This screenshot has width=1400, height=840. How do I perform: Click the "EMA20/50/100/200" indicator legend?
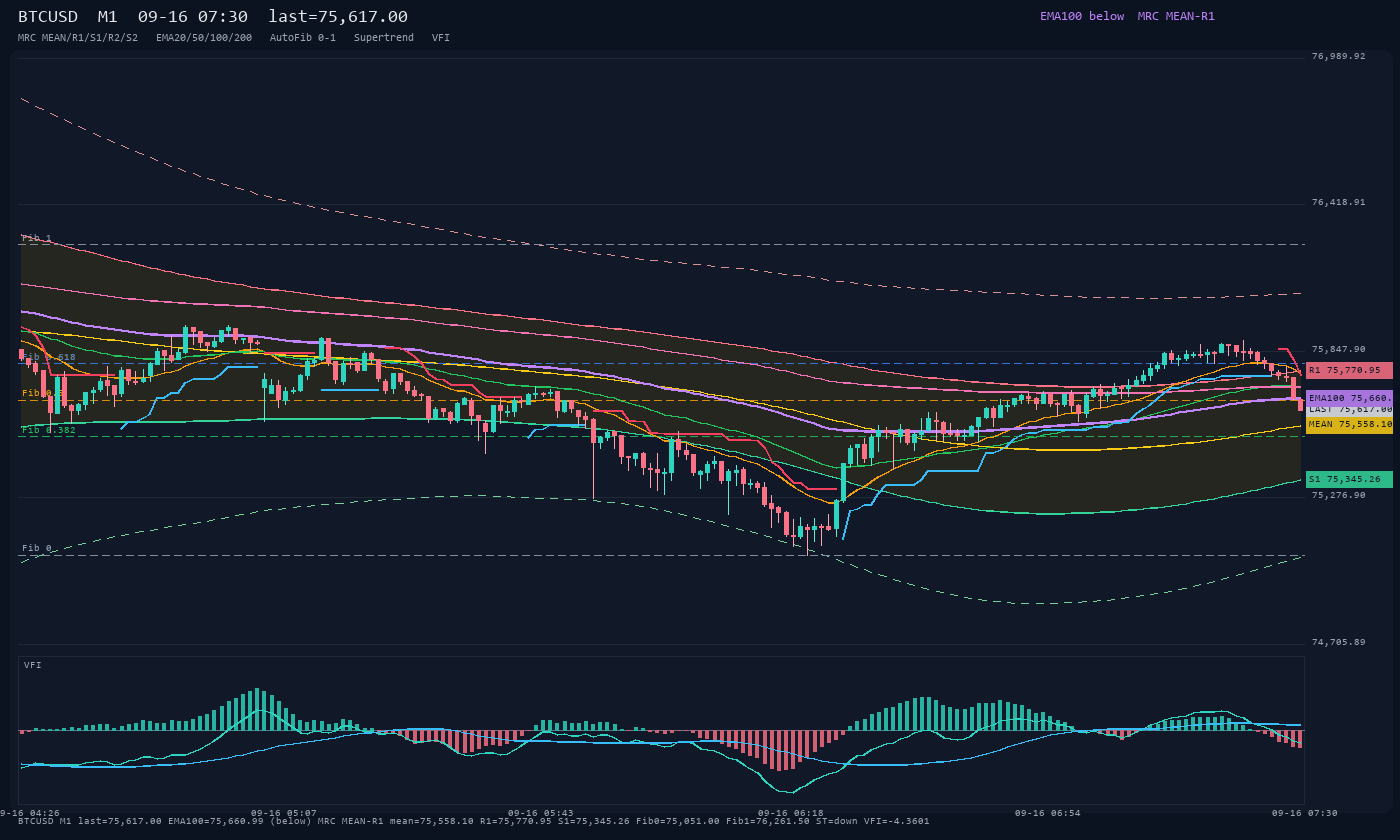tap(204, 37)
